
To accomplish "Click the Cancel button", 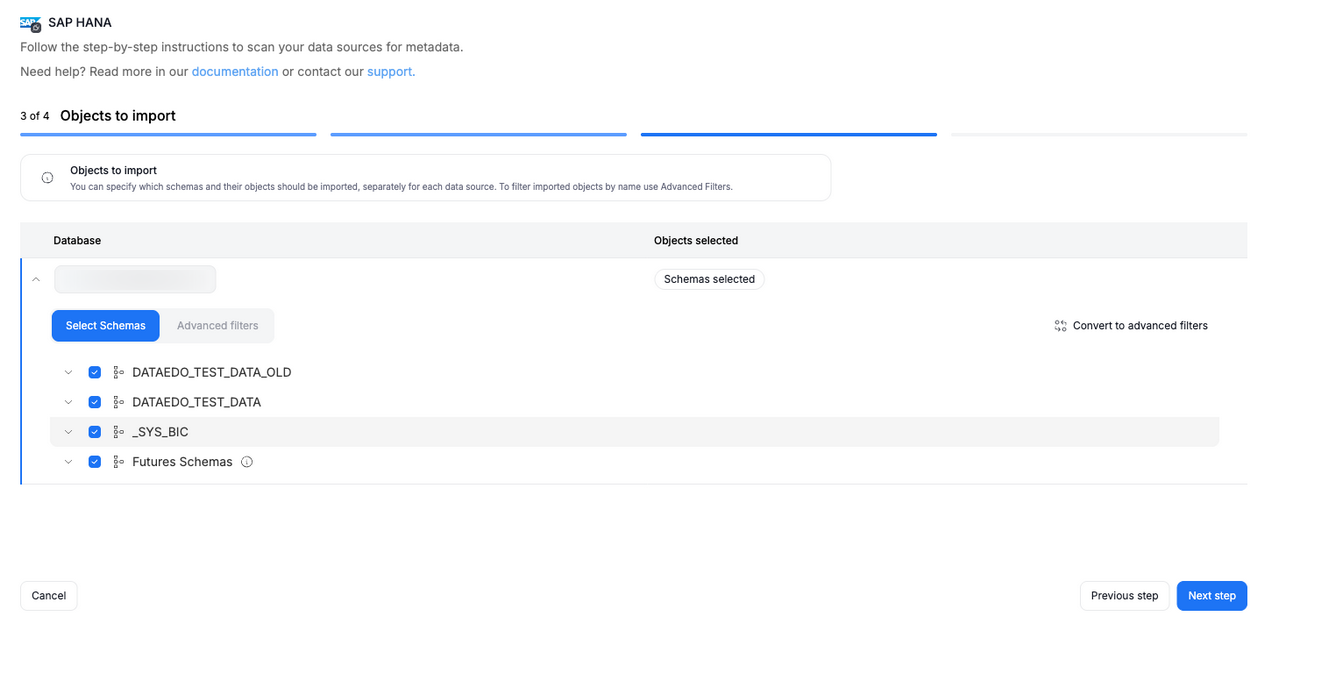I will coord(49,596).
